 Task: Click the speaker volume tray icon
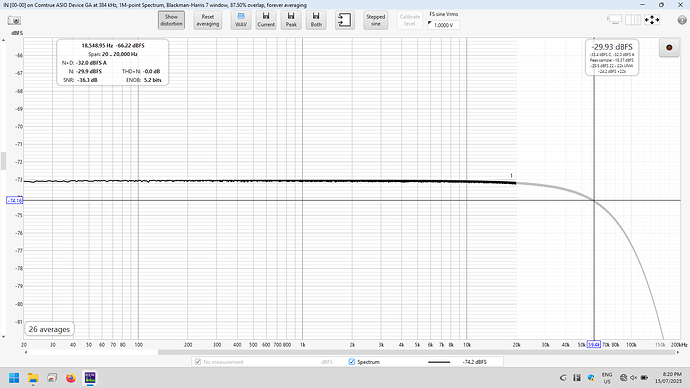(633, 377)
